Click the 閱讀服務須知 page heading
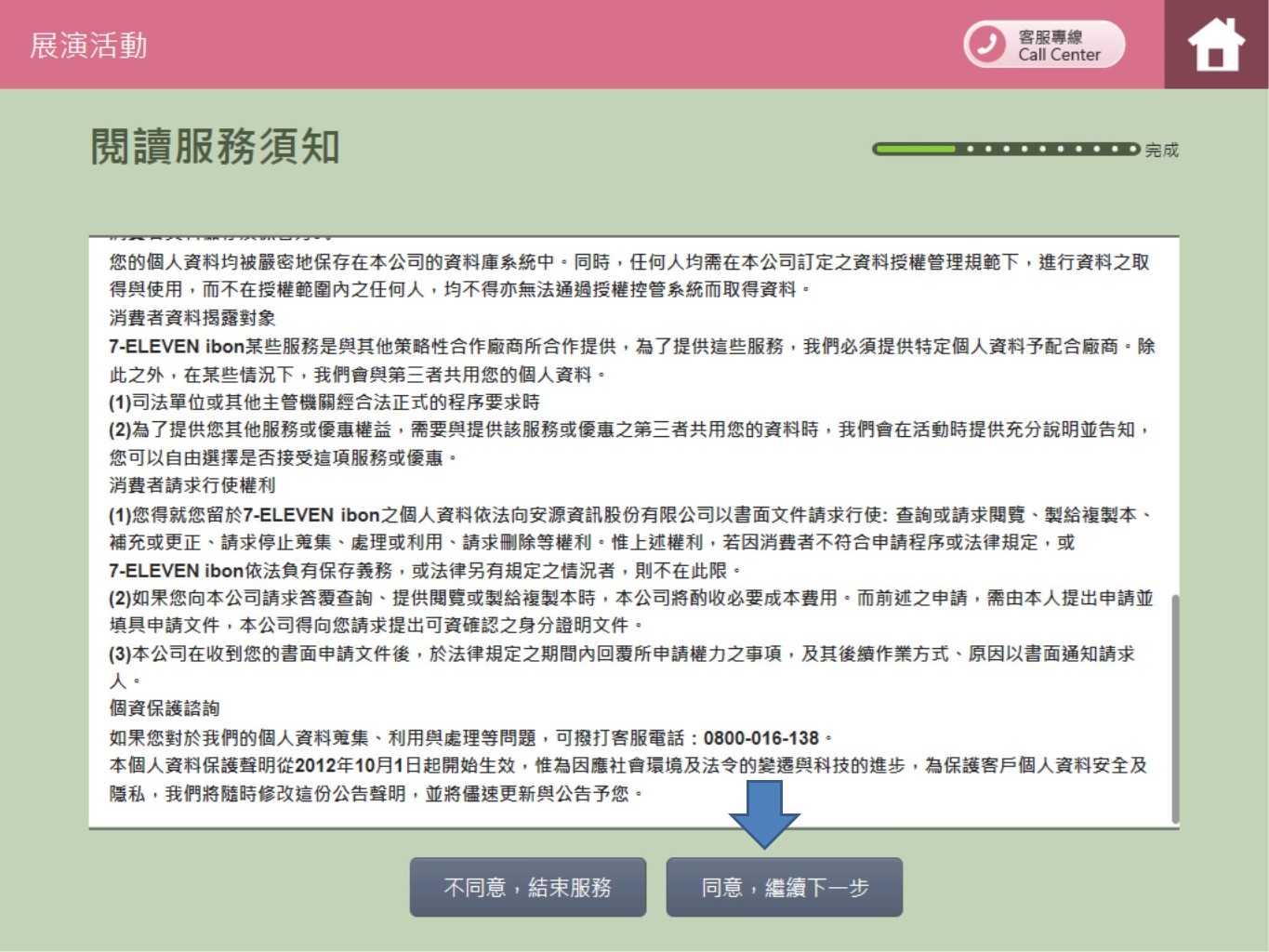The height and width of the screenshot is (952, 1269). point(215,147)
